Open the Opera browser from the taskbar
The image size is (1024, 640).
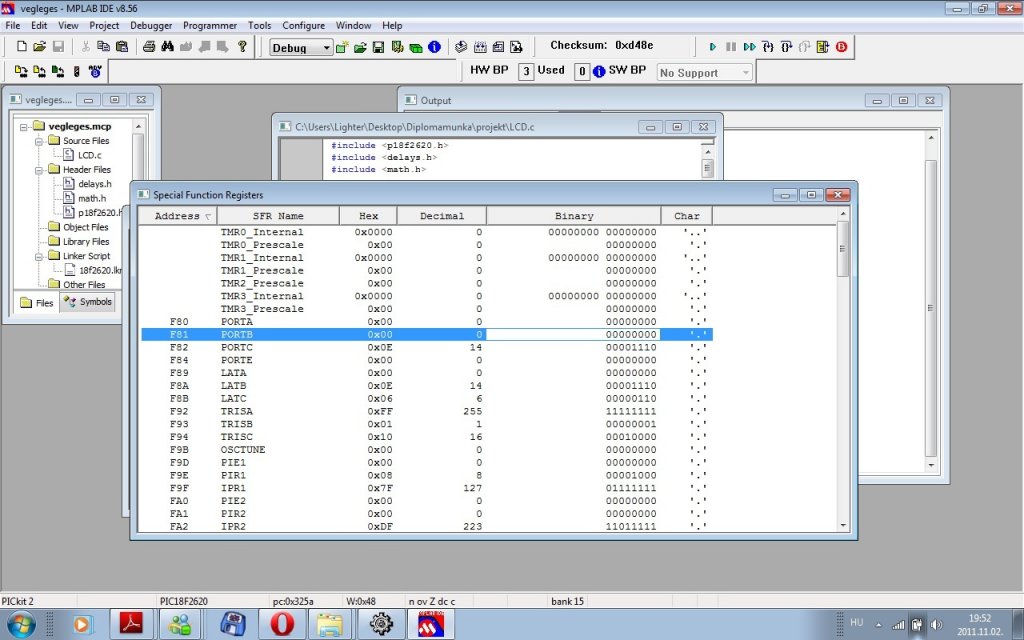pos(281,624)
